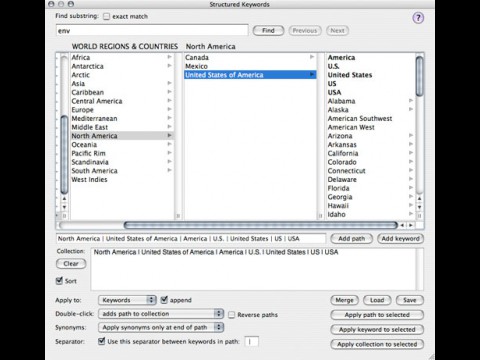Click the horizontal scrollbar right arrow
The height and width of the screenshot is (360, 480).
(x=411, y=225)
